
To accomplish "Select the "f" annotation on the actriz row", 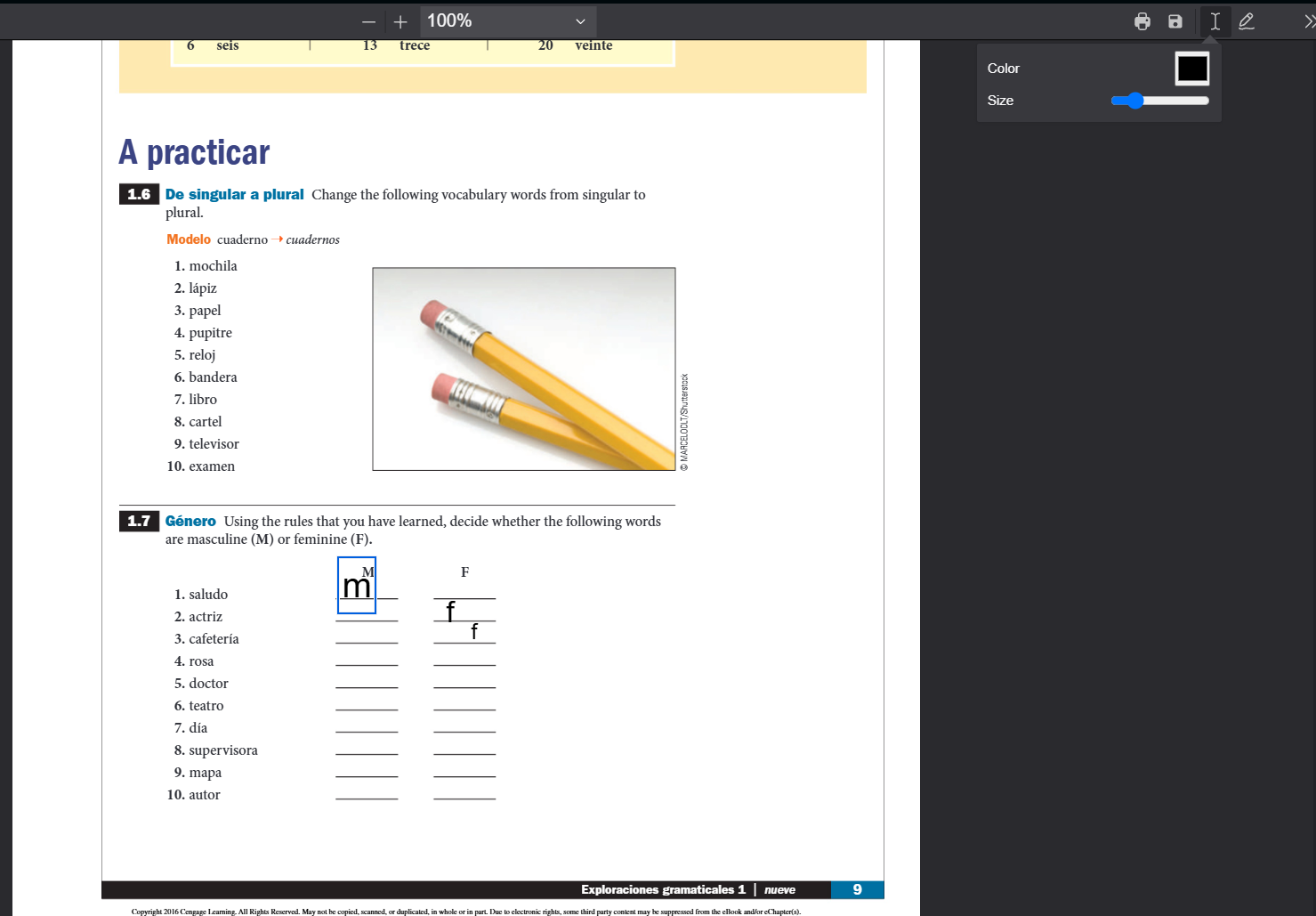I will 450,611.
